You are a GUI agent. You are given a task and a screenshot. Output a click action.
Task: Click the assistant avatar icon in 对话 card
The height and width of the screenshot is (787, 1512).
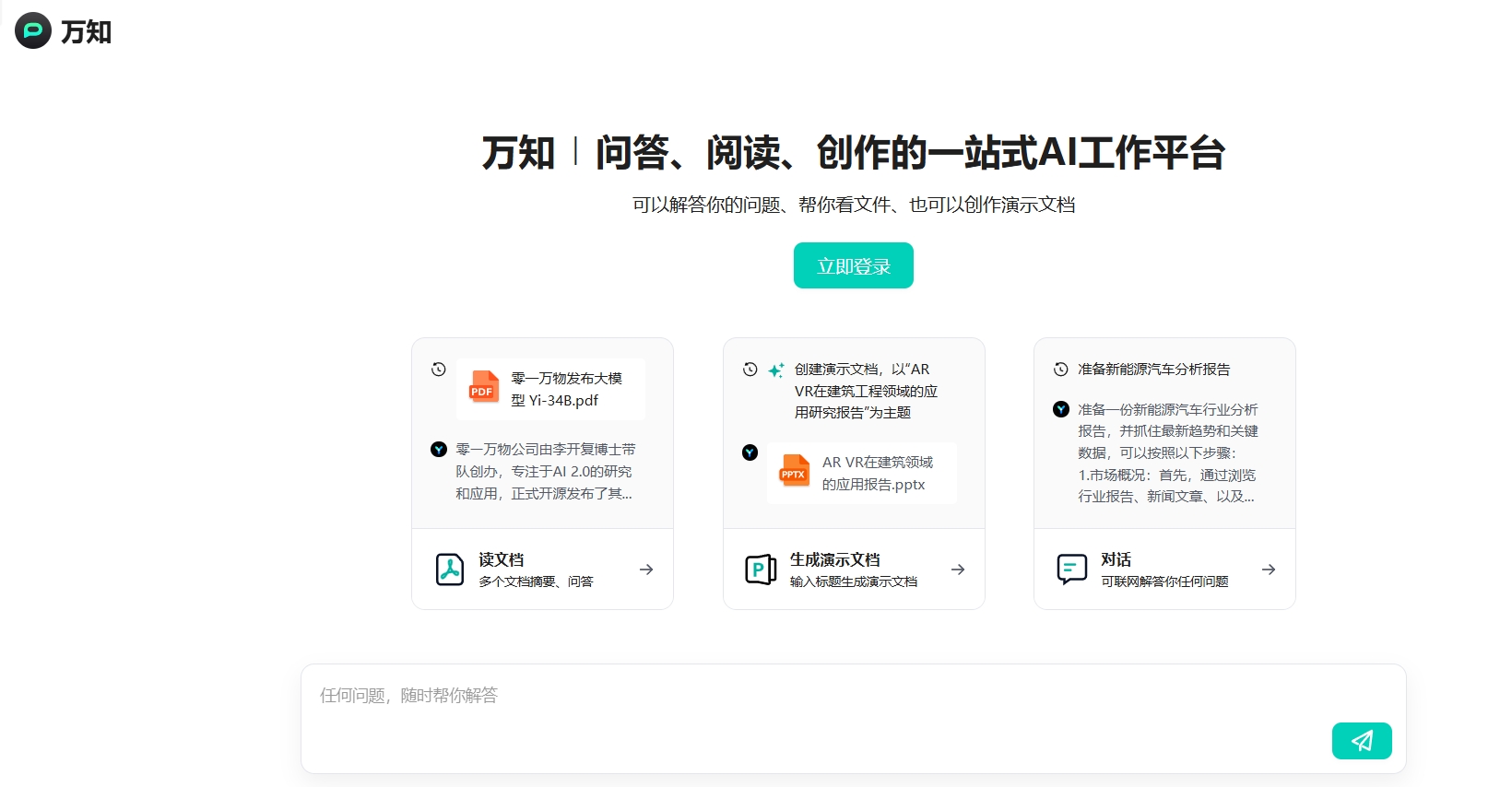[1061, 409]
